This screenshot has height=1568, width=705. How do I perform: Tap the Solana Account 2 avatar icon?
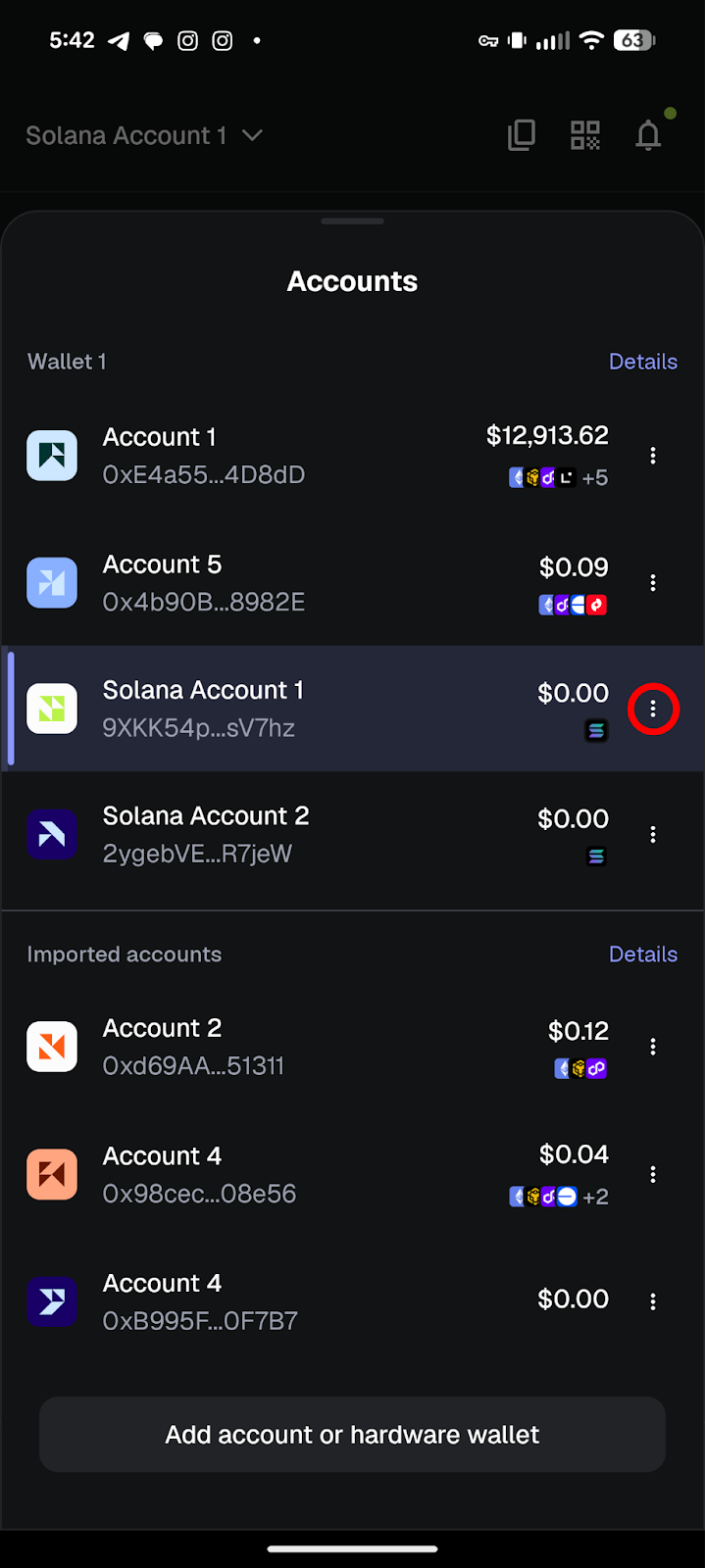pos(52,835)
